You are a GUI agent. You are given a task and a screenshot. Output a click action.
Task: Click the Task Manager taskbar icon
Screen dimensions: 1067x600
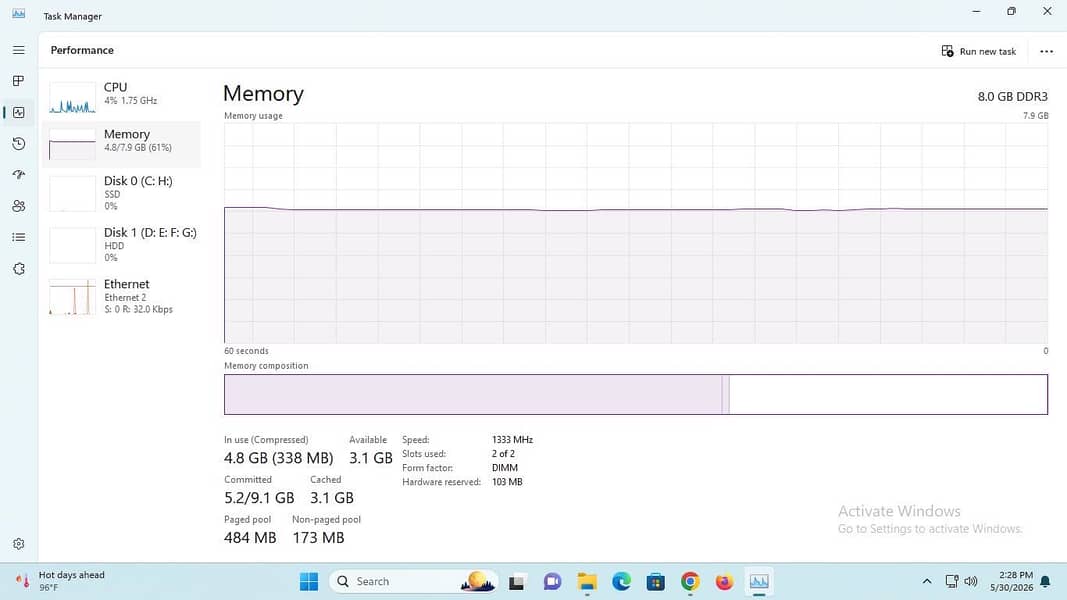(x=759, y=582)
